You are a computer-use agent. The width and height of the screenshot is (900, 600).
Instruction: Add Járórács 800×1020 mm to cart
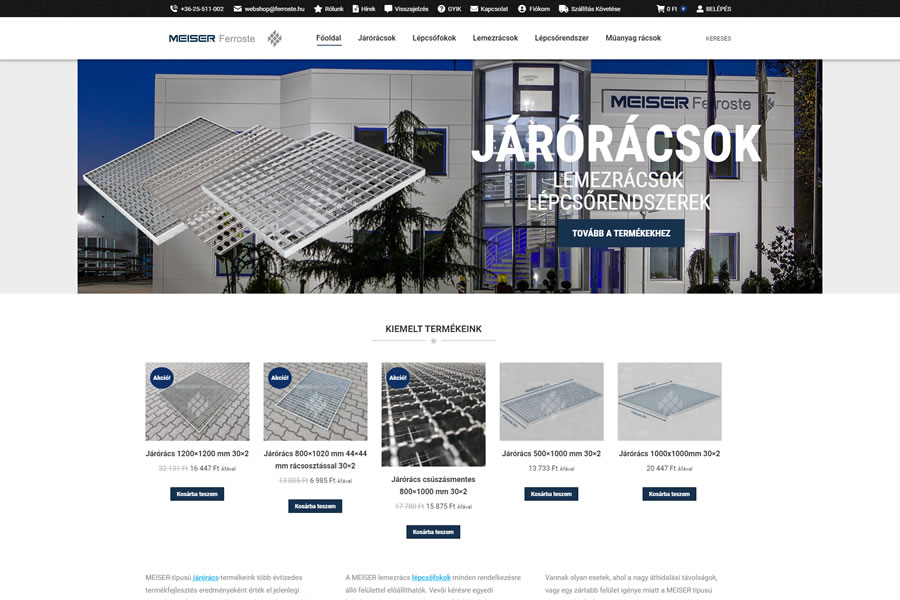tap(315, 506)
